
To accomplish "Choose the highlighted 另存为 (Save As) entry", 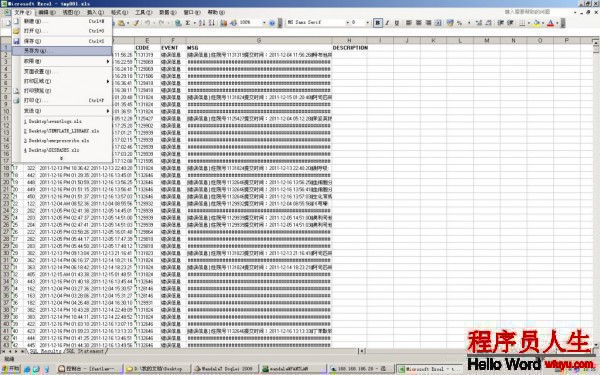I will [62, 51].
